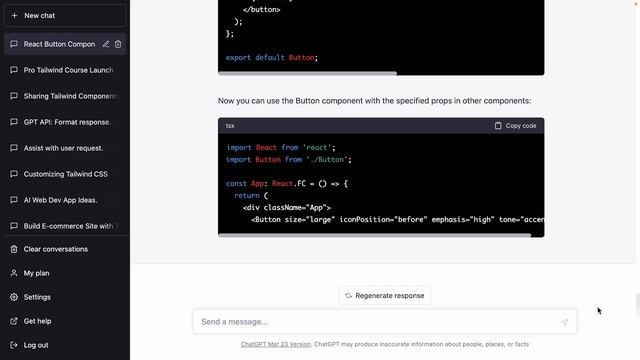Image resolution: width=640 pixels, height=360 pixels.
Task: Click the refresh icon in Regenerate response
Action: pyautogui.click(x=348, y=296)
